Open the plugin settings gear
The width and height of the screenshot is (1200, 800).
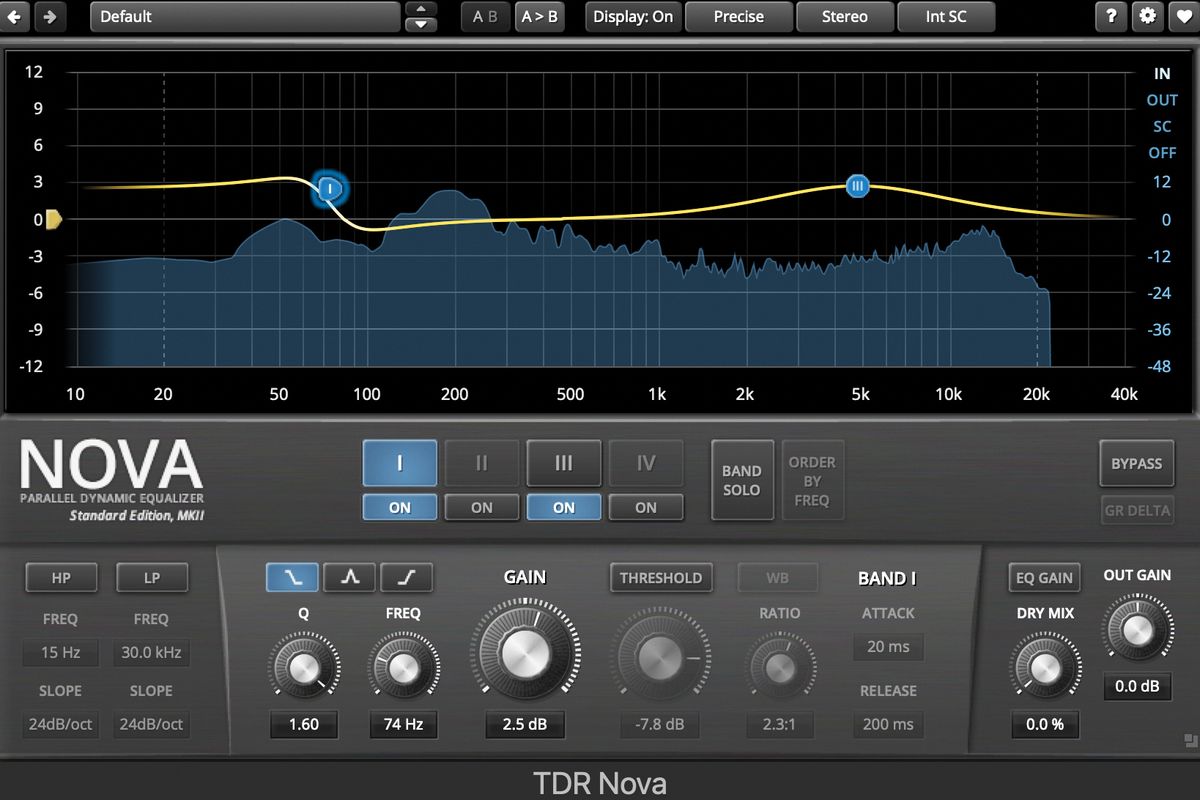coord(1147,17)
